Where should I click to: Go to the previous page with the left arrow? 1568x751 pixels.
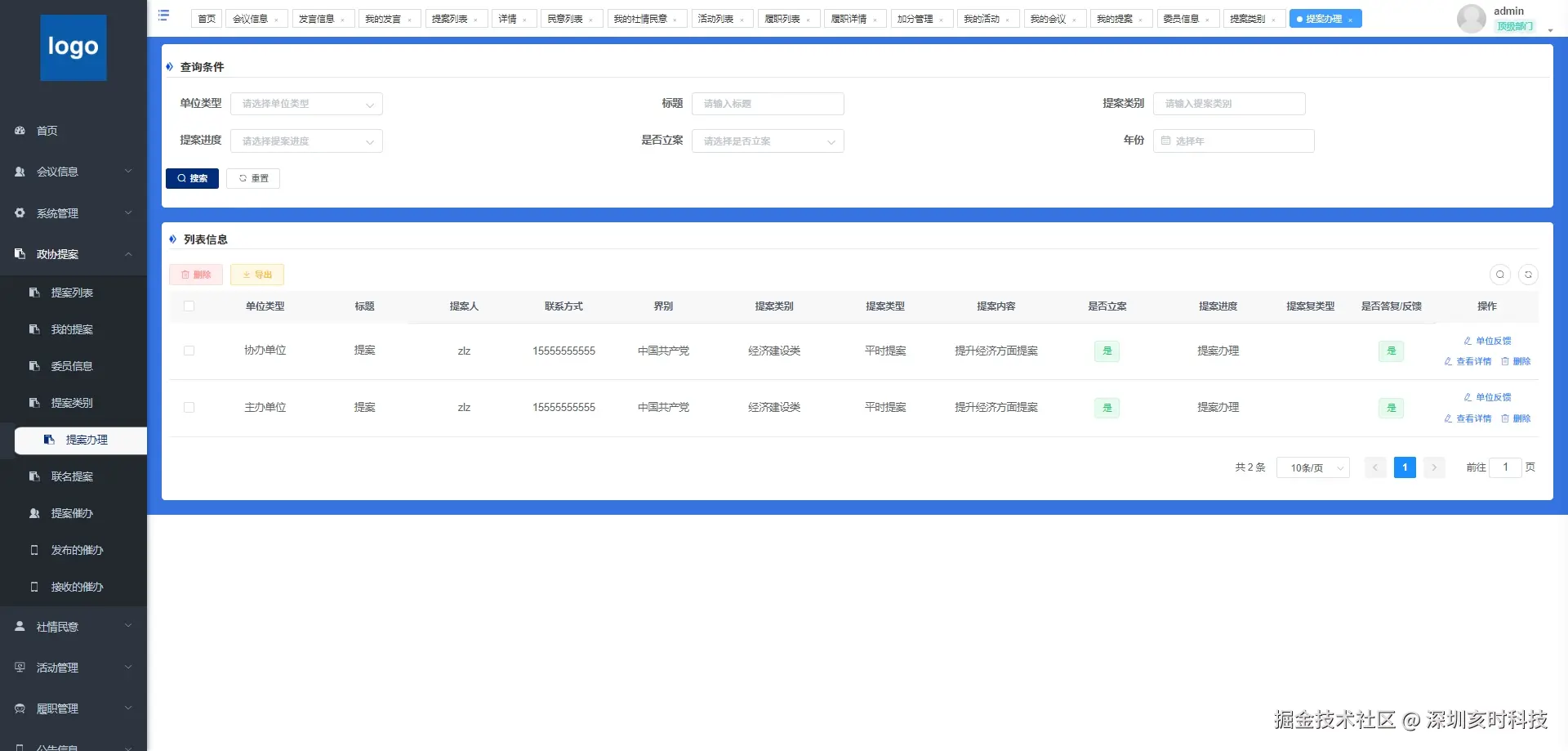(1375, 467)
